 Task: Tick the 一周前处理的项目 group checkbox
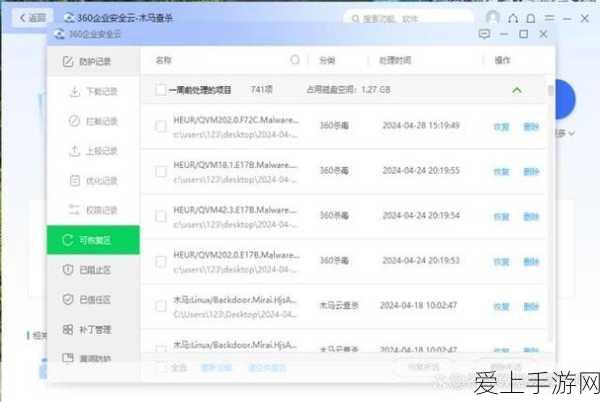pyautogui.click(x=161, y=90)
